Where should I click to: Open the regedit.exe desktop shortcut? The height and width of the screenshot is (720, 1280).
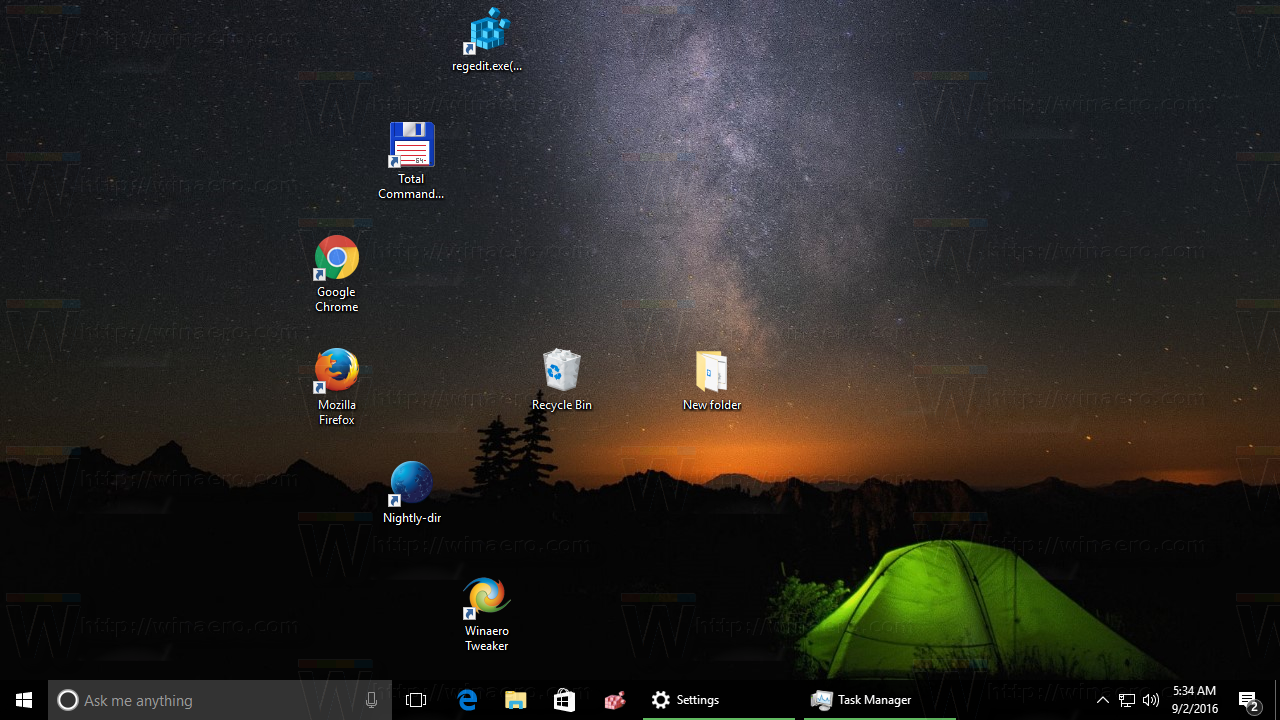click(487, 38)
